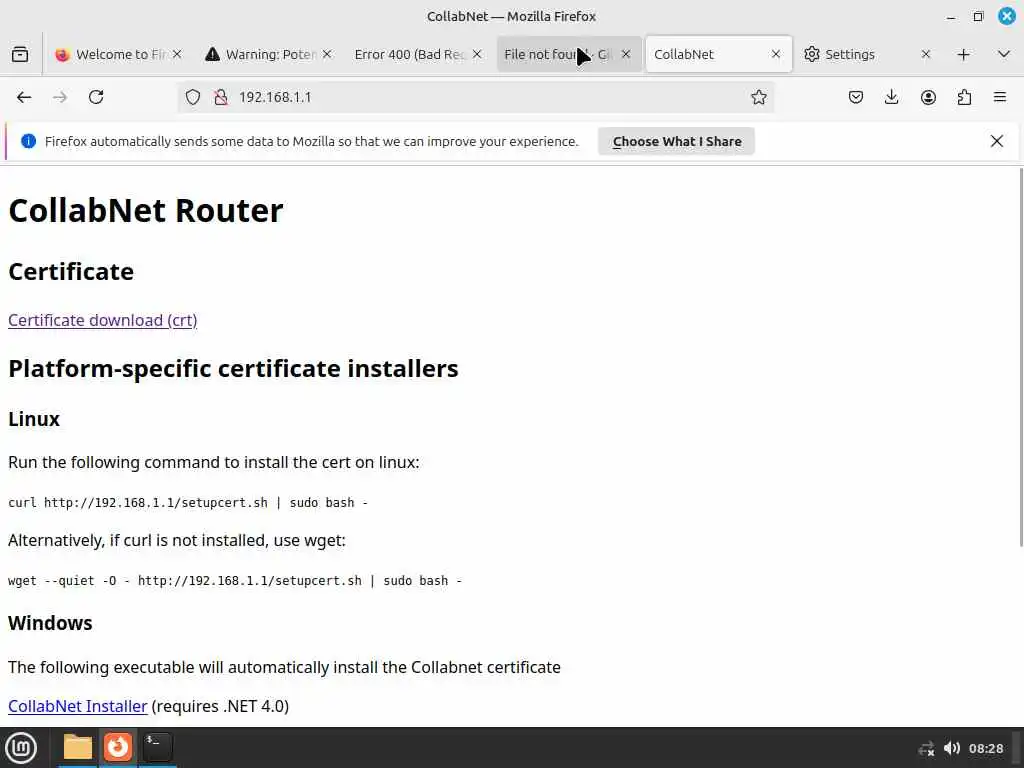Dismiss the Firefox data notification bar
1024x768 pixels.
pyautogui.click(x=997, y=141)
